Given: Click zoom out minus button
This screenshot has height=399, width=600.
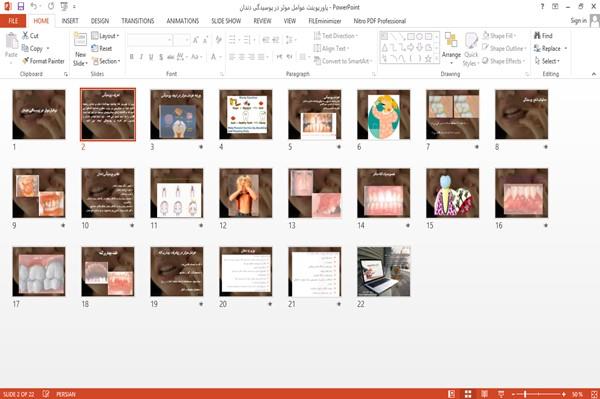Looking at the screenshot, I should tap(514, 394).
